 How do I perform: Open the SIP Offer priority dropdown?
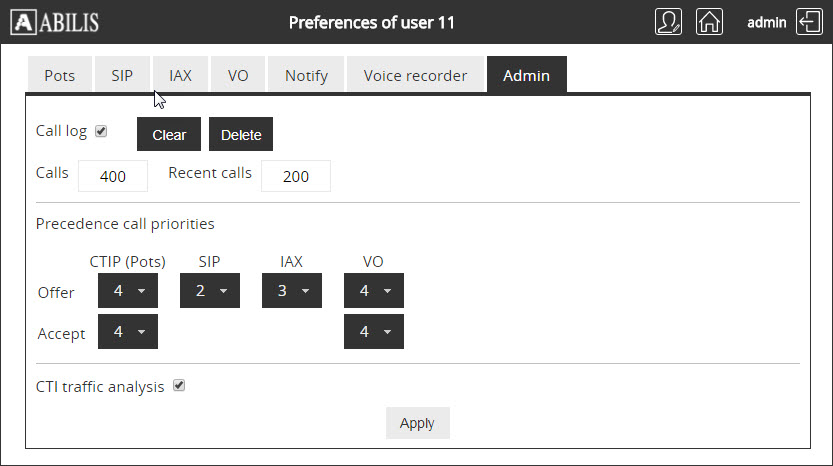[210, 291]
